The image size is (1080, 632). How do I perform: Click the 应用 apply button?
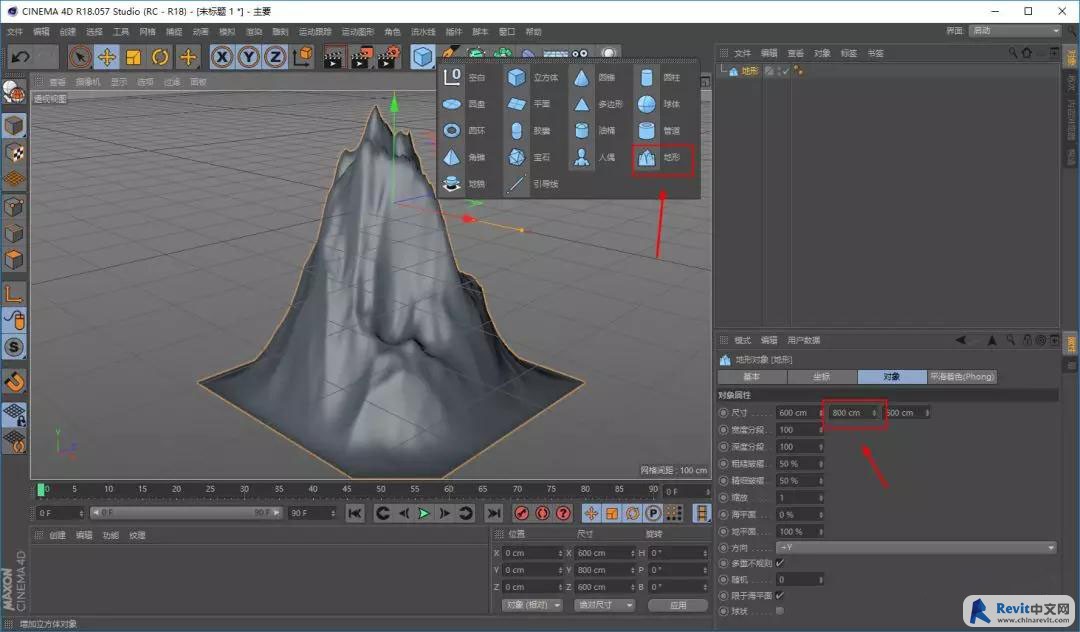coord(678,605)
